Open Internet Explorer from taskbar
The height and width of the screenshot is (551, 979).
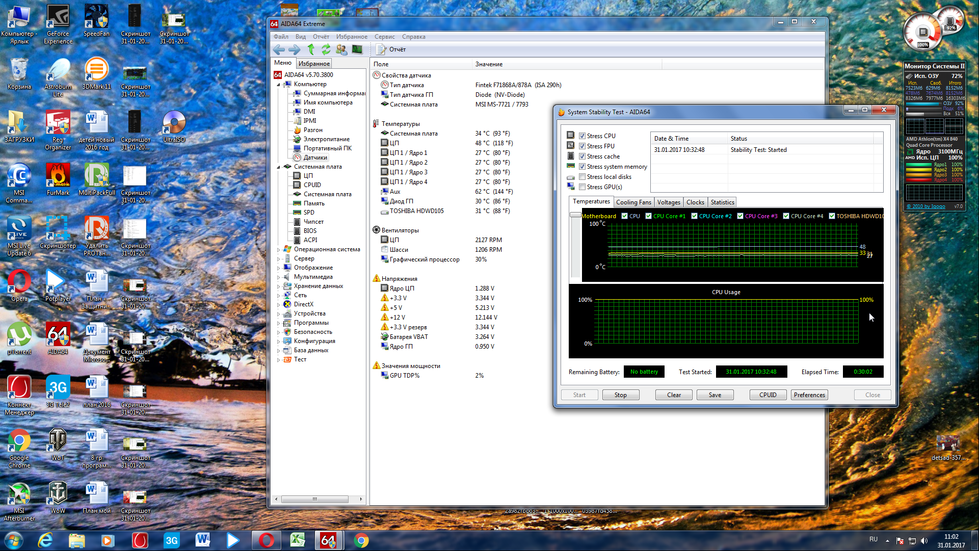(45, 540)
